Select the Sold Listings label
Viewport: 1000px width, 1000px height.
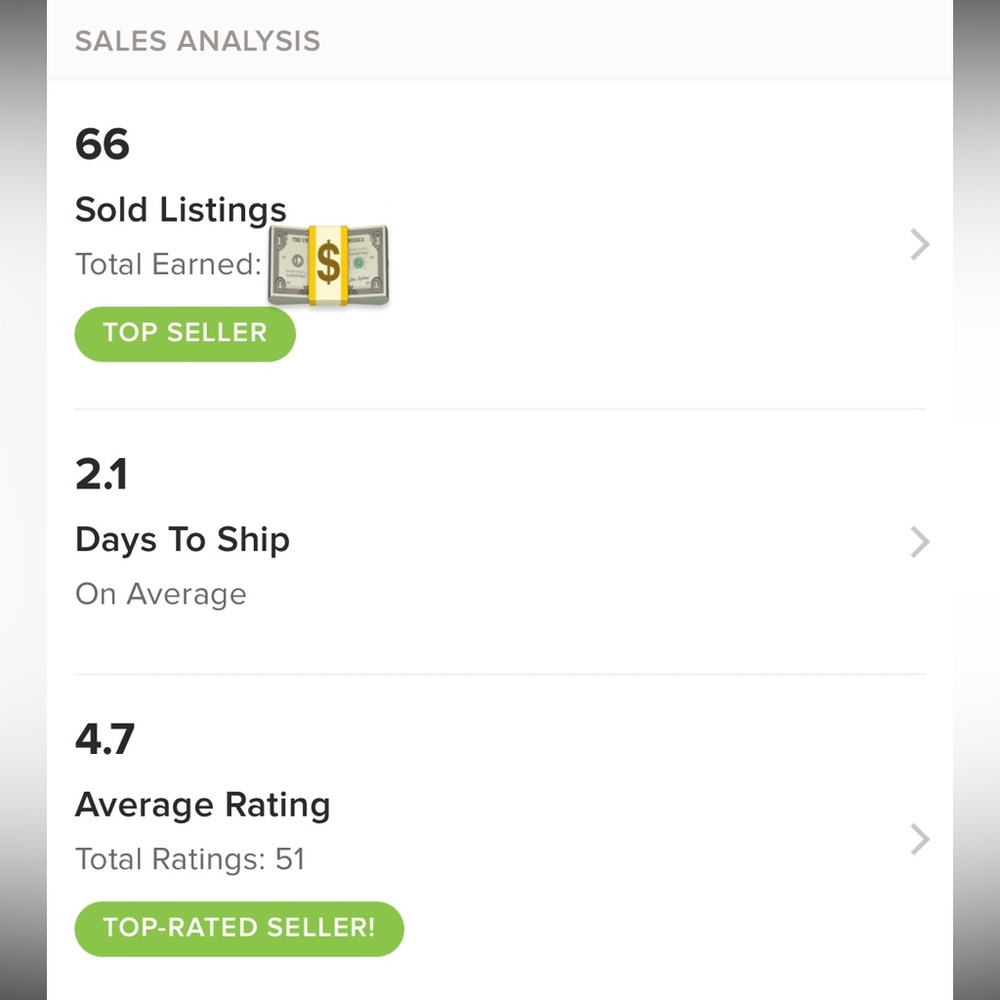pyautogui.click(x=181, y=210)
